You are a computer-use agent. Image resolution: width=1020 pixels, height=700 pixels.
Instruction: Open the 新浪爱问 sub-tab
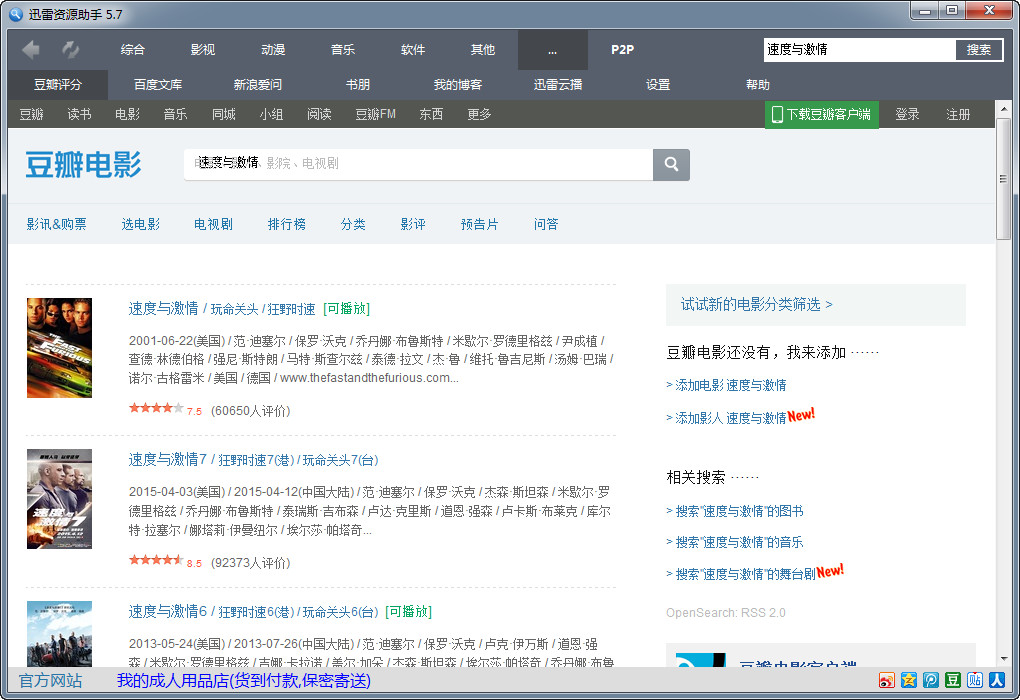258,85
